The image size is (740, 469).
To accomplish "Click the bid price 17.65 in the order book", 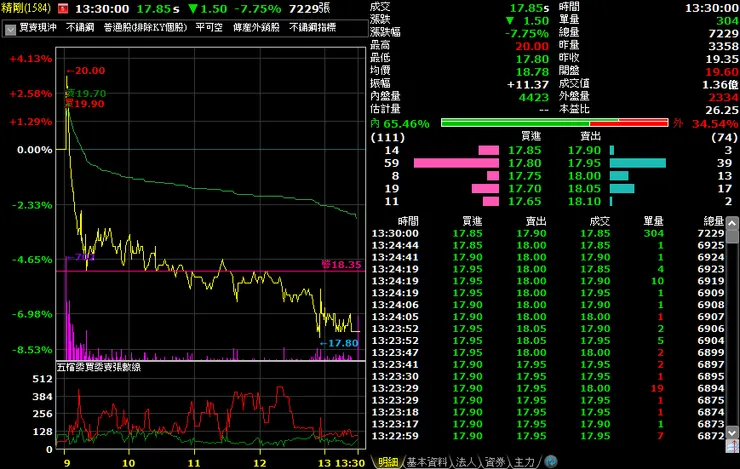I will pyautogui.click(x=524, y=201).
